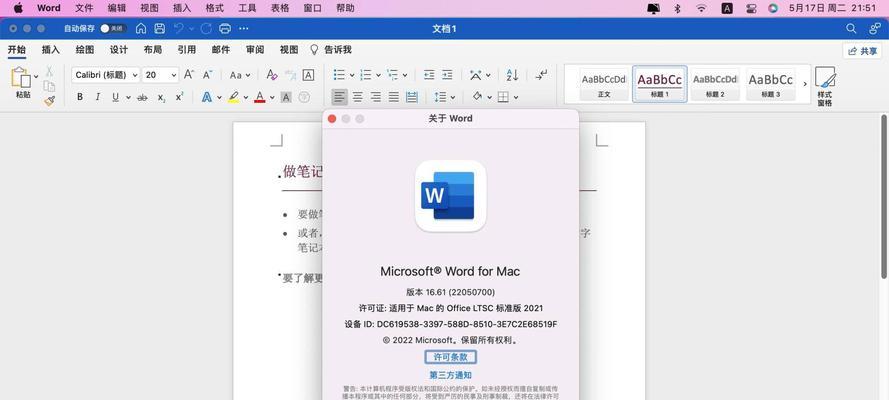Image resolution: width=889 pixels, height=400 pixels.
Task: Open the 文件 menu in the menu bar
Action: point(84,8)
